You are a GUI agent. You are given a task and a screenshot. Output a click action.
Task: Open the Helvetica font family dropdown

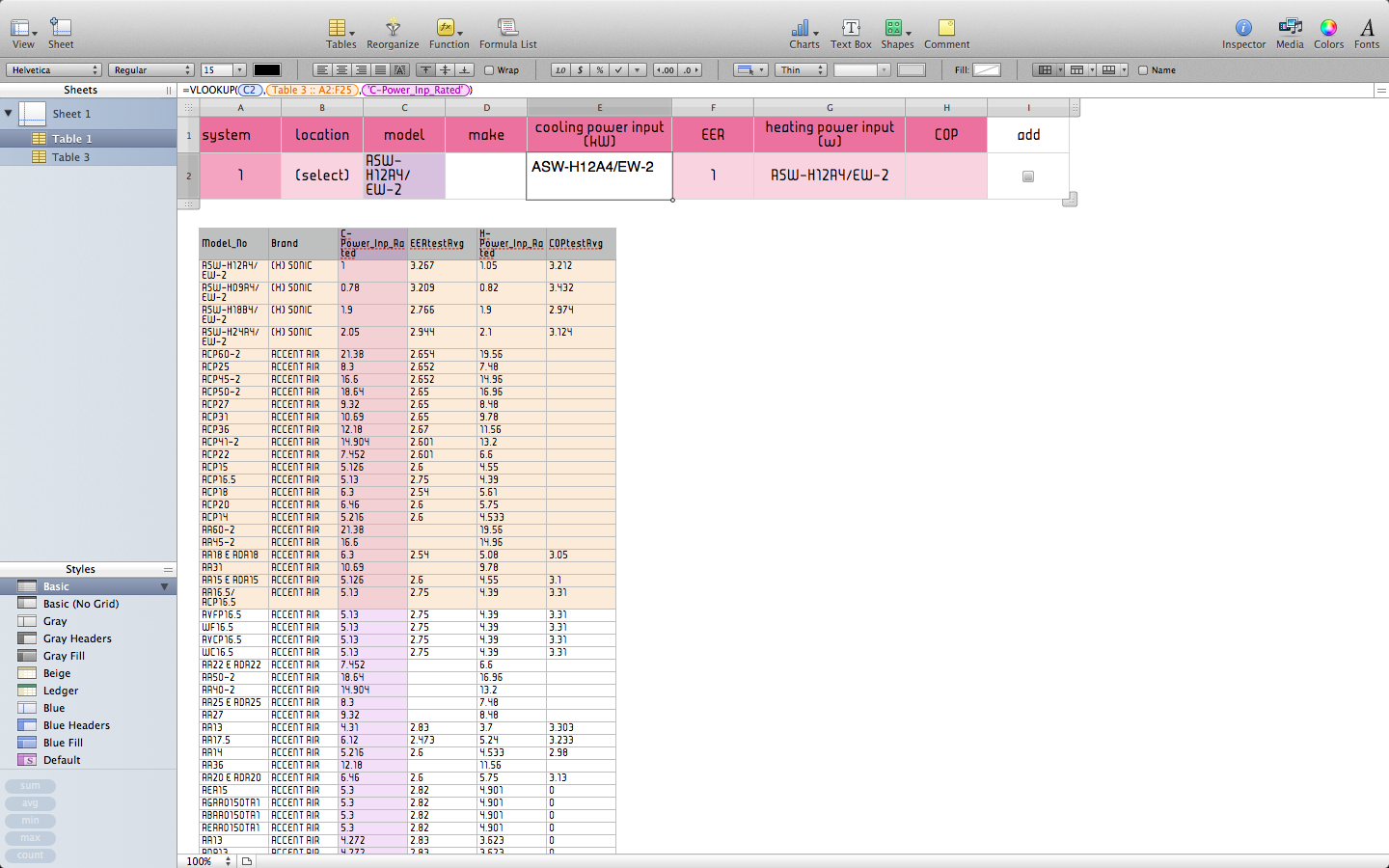(54, 70)
